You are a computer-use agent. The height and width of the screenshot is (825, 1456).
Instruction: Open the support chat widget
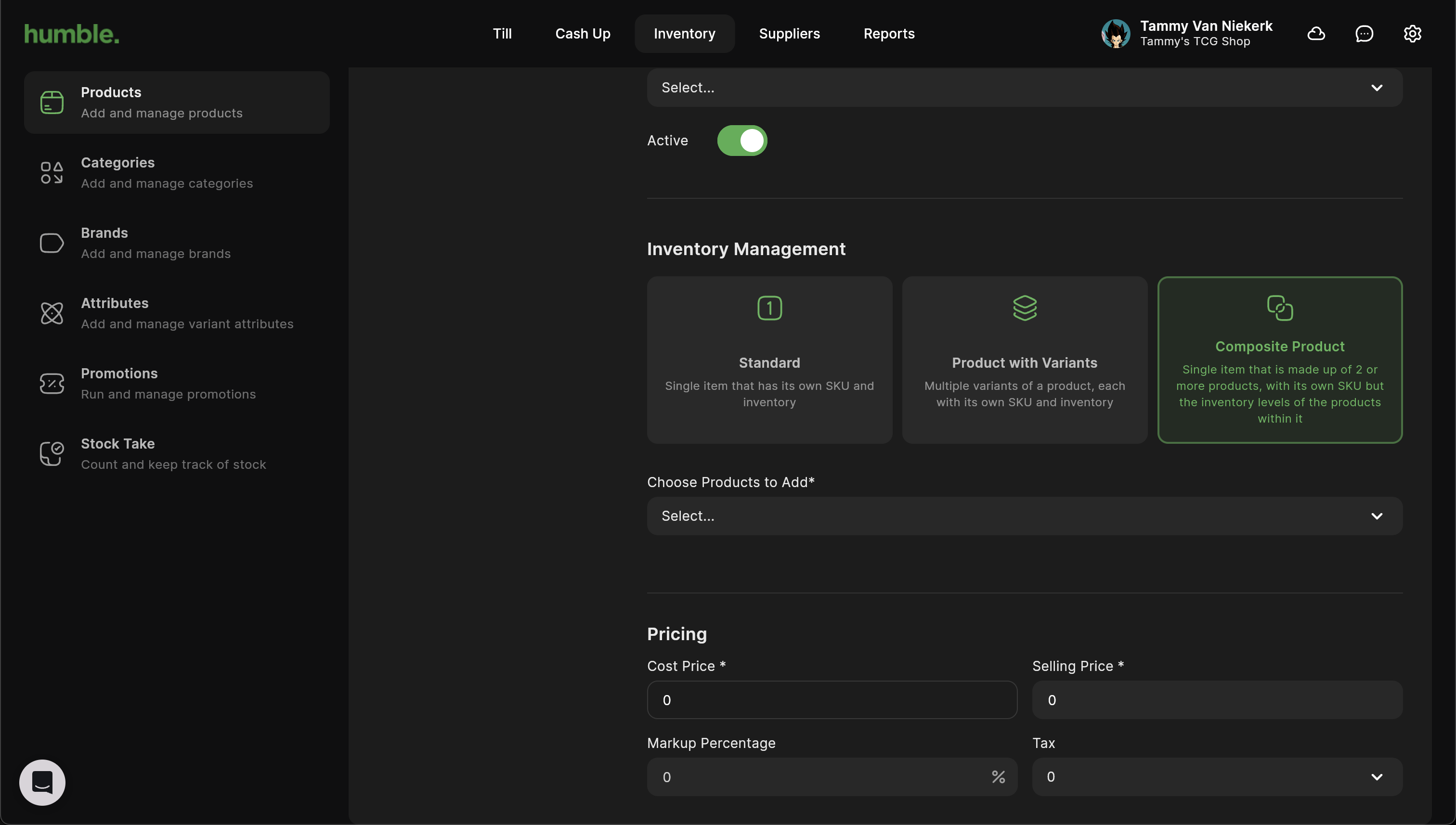click(x=42, y=782)
